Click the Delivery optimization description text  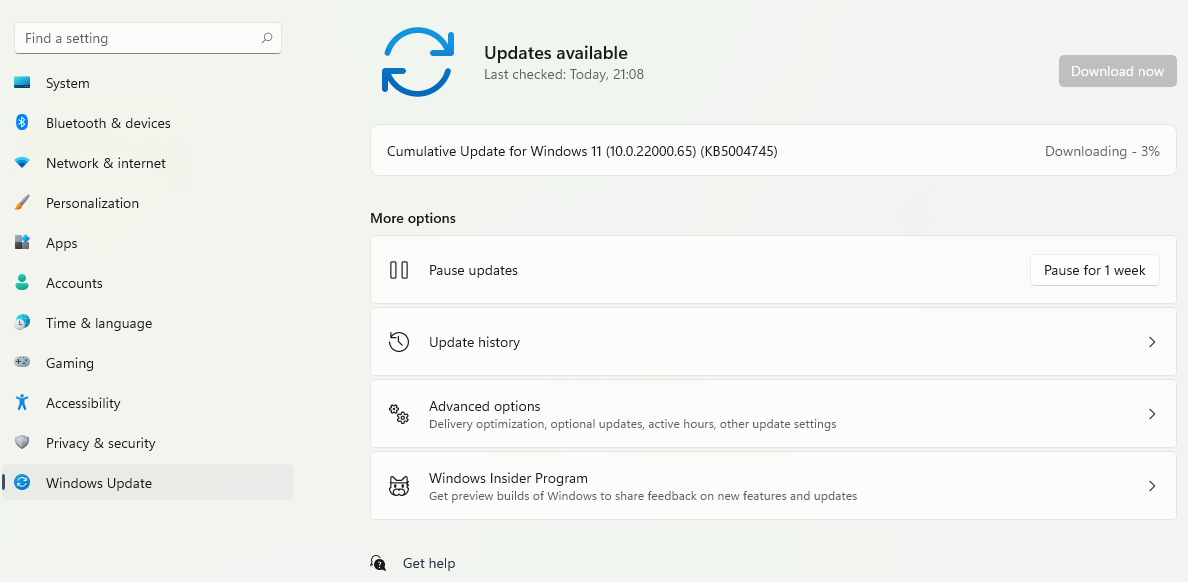coord(633,424)
